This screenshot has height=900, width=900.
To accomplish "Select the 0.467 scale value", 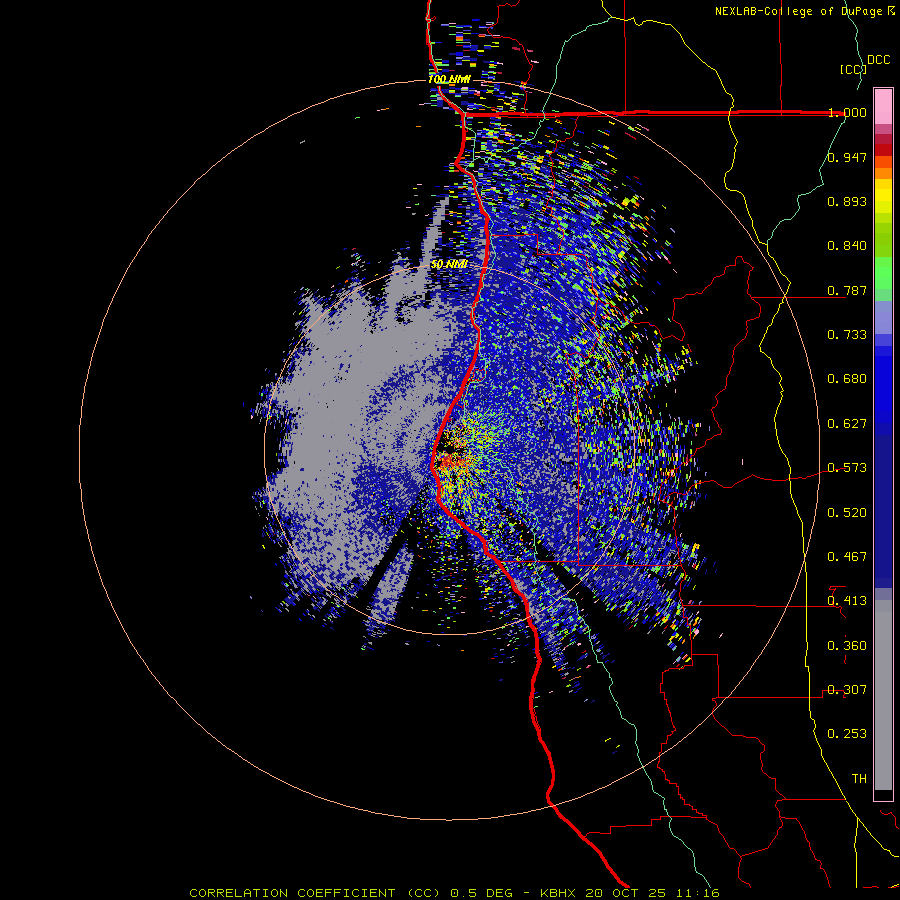I will coord(847,557).
